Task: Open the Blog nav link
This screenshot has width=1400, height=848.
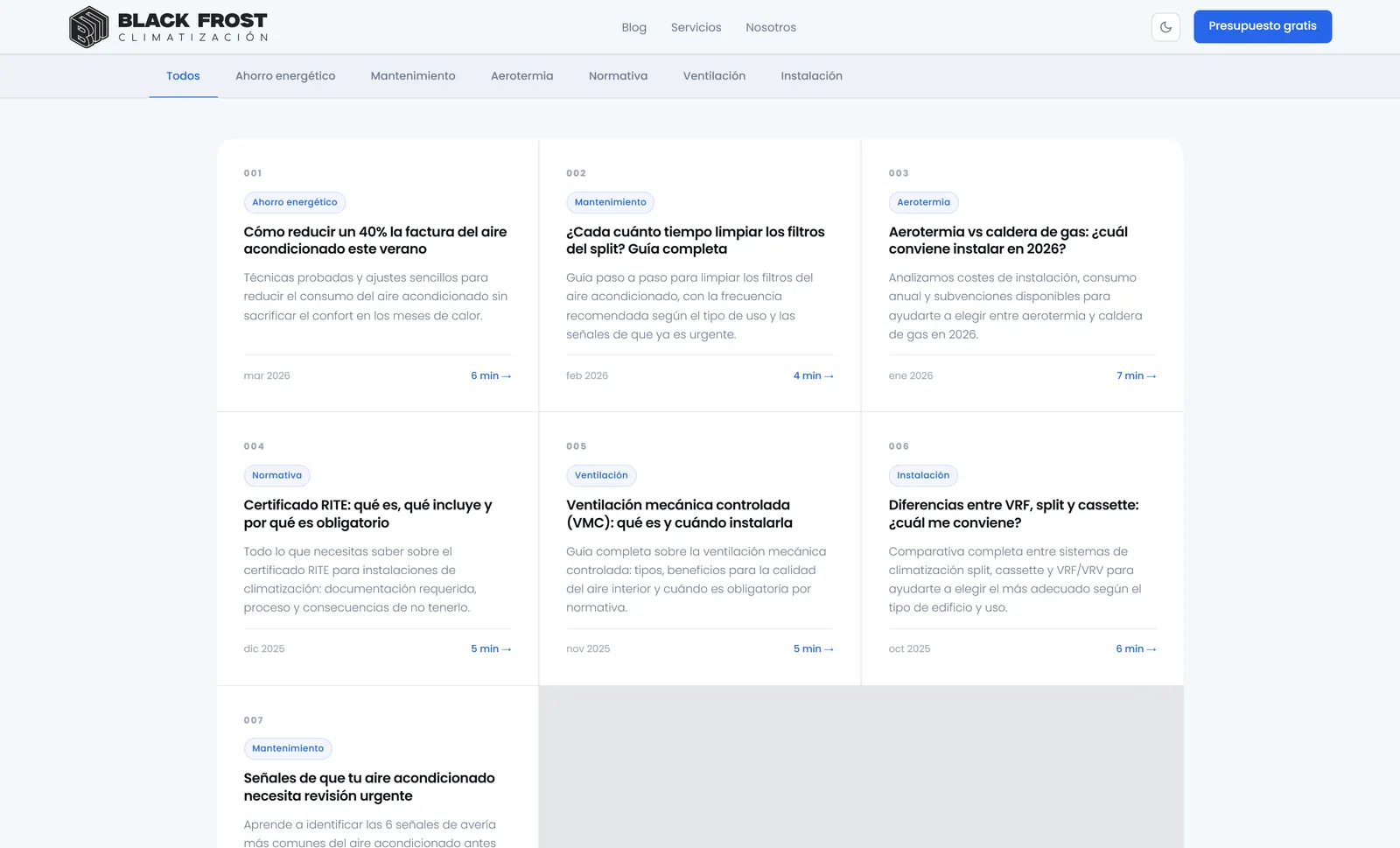Action: (x=634, y=27)
